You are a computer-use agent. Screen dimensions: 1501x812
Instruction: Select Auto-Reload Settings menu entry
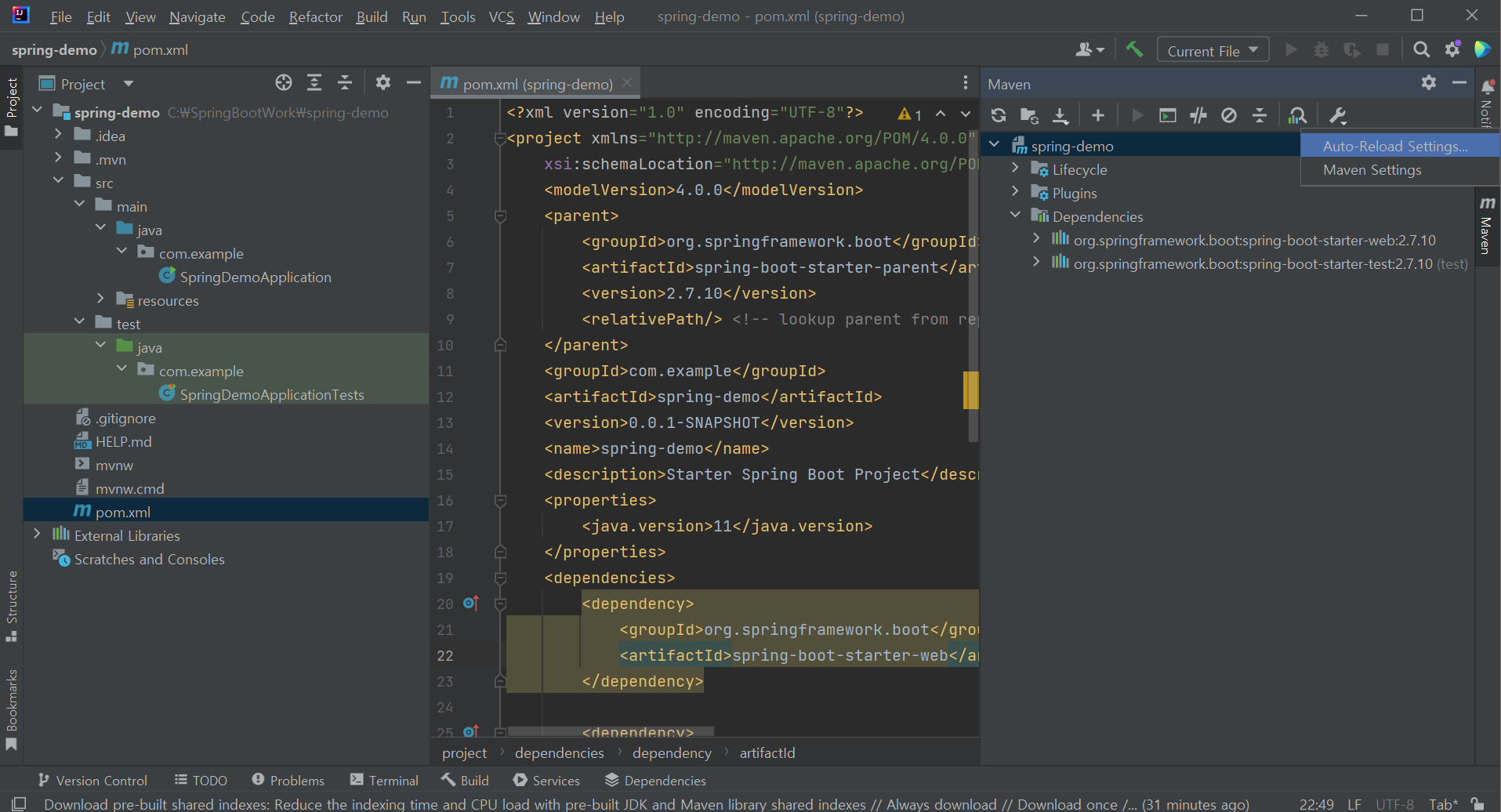coord(1400,146)
